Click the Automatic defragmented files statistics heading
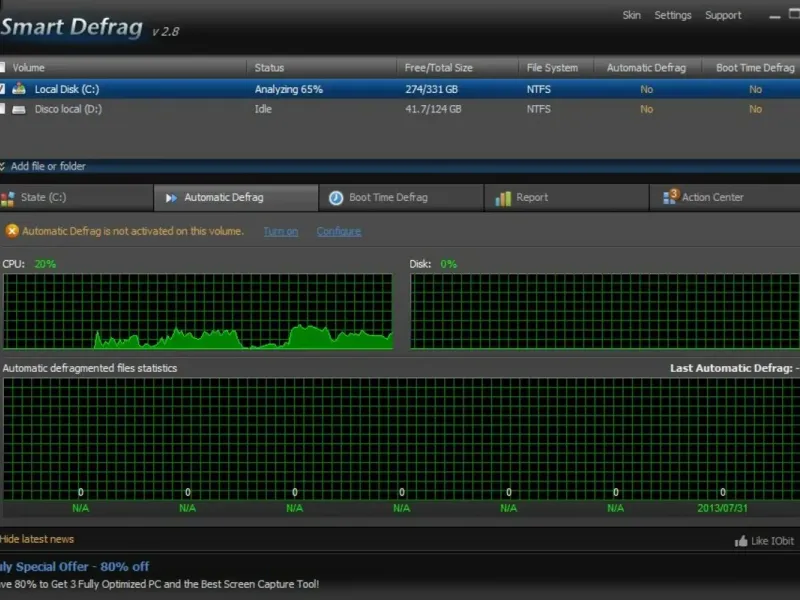800x600 pixels. point(90,368)
